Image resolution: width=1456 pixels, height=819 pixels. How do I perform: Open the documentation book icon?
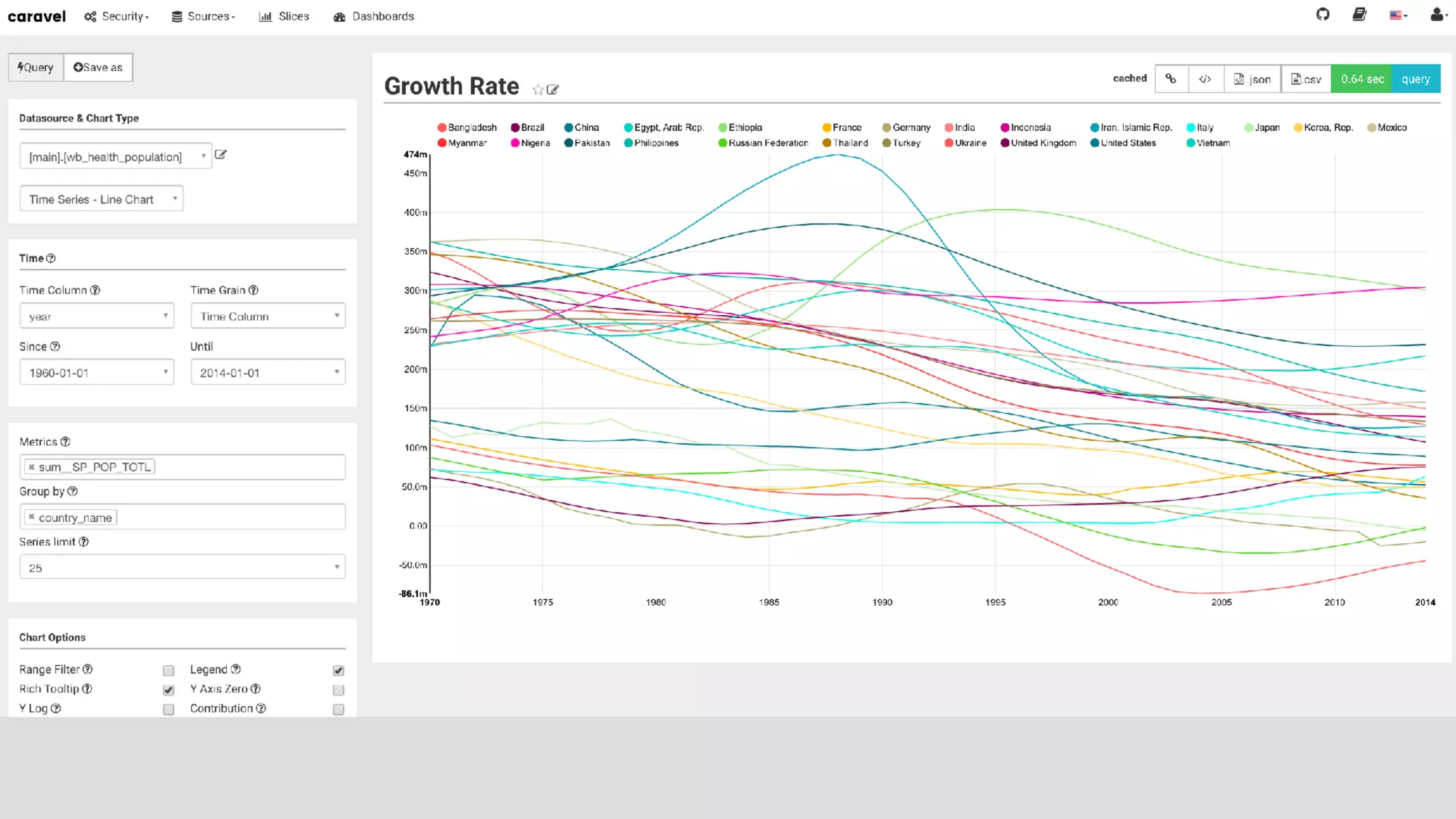tap(1359, 15)
